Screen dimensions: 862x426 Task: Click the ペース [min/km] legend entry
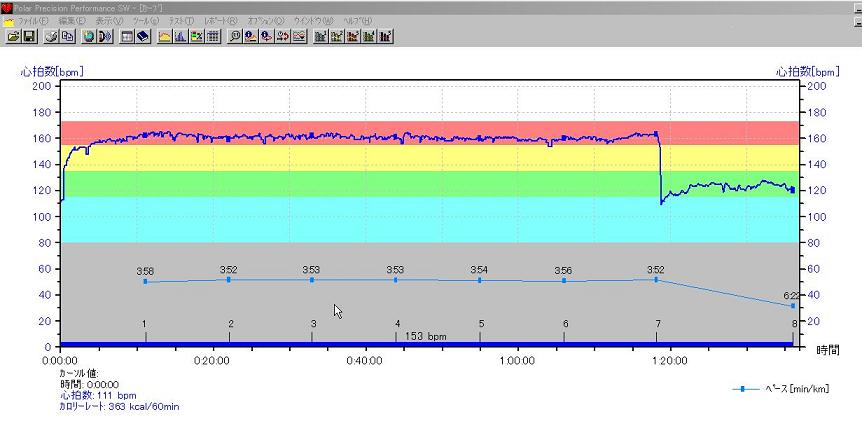coord(780,389)
